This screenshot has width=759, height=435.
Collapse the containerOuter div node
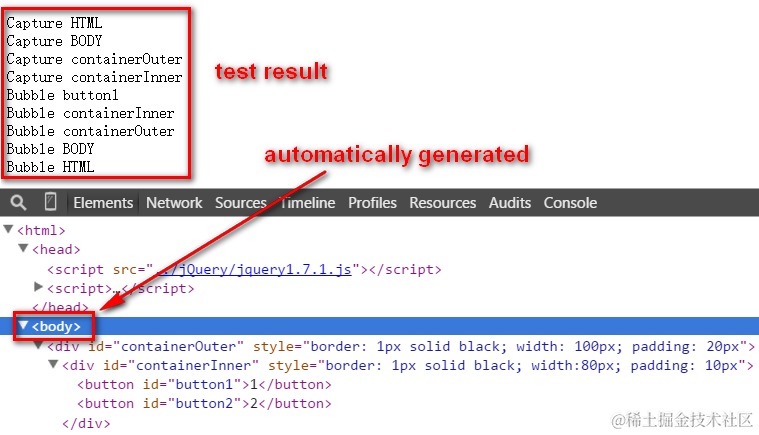38,345
